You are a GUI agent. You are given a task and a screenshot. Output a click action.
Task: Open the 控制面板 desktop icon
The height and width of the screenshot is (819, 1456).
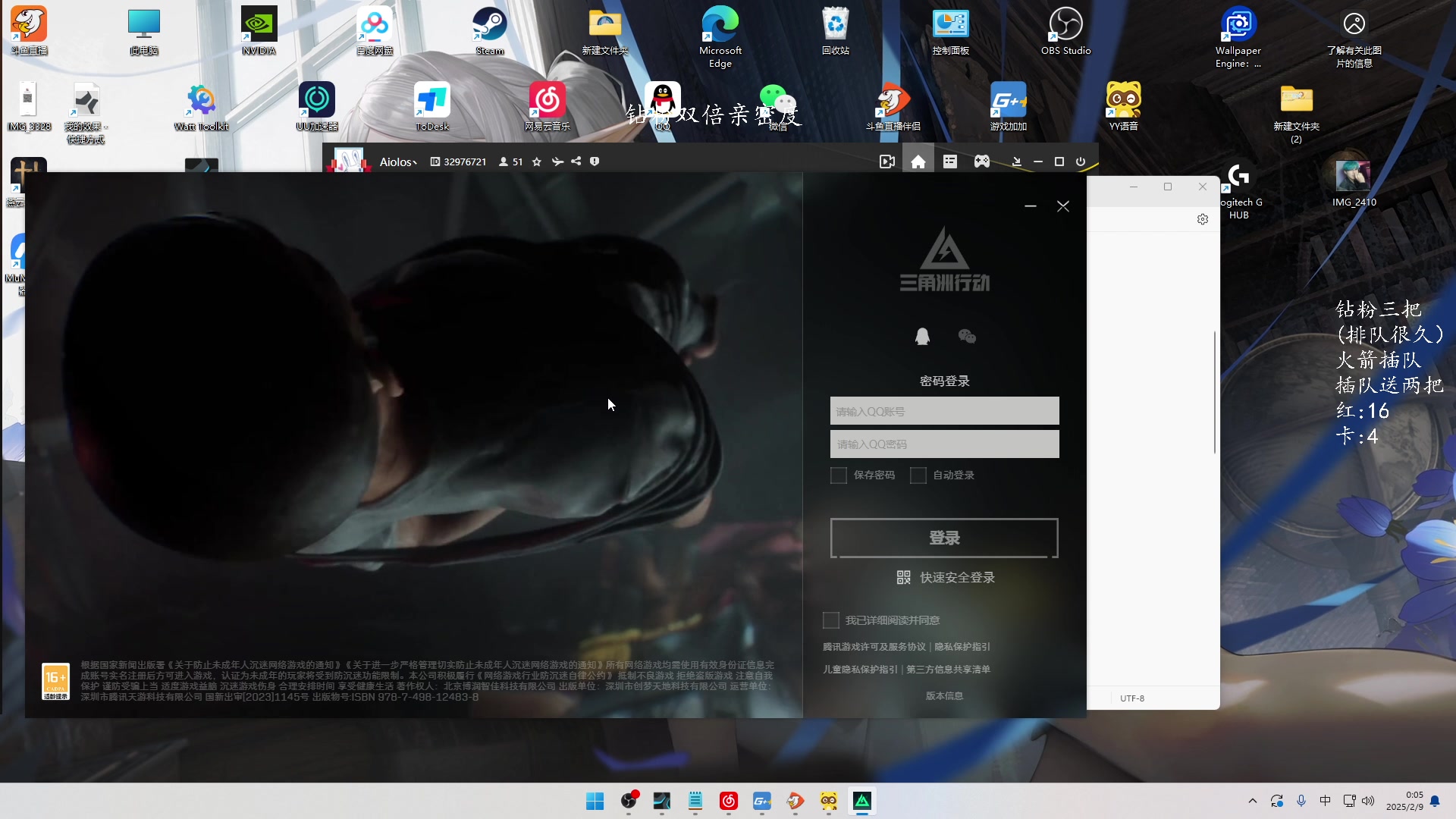coord(950,31)
